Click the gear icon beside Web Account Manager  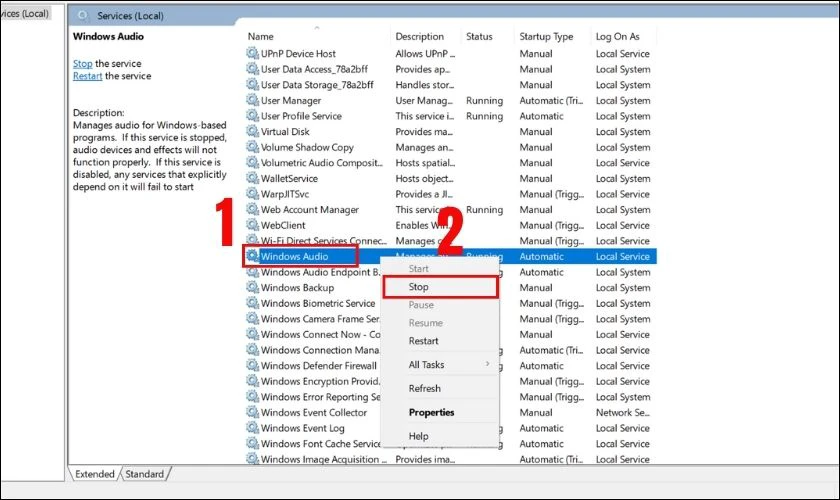[252, 209]
